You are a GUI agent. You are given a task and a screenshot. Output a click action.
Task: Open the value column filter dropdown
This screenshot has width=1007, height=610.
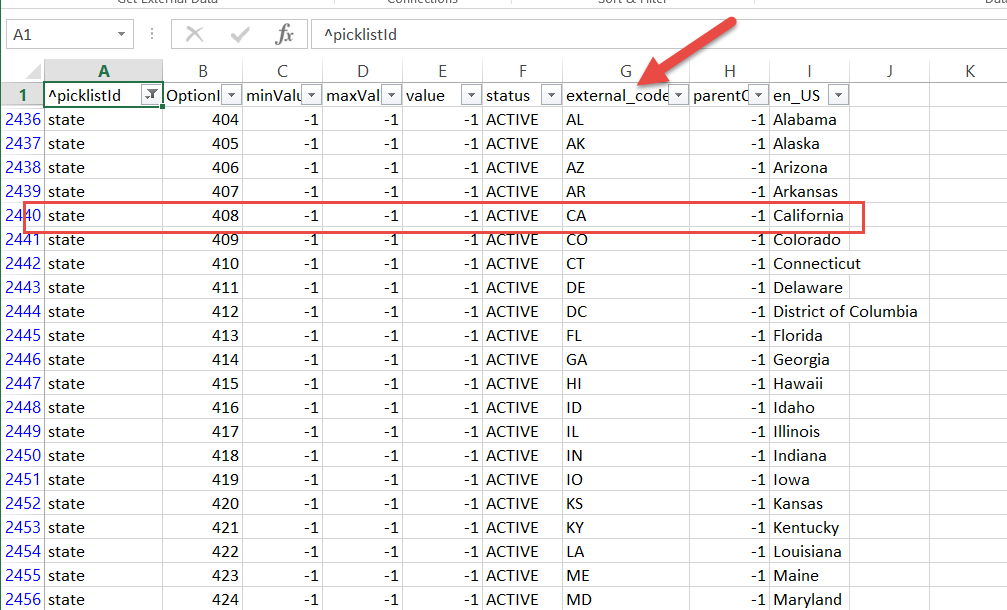tap(471, 95)
